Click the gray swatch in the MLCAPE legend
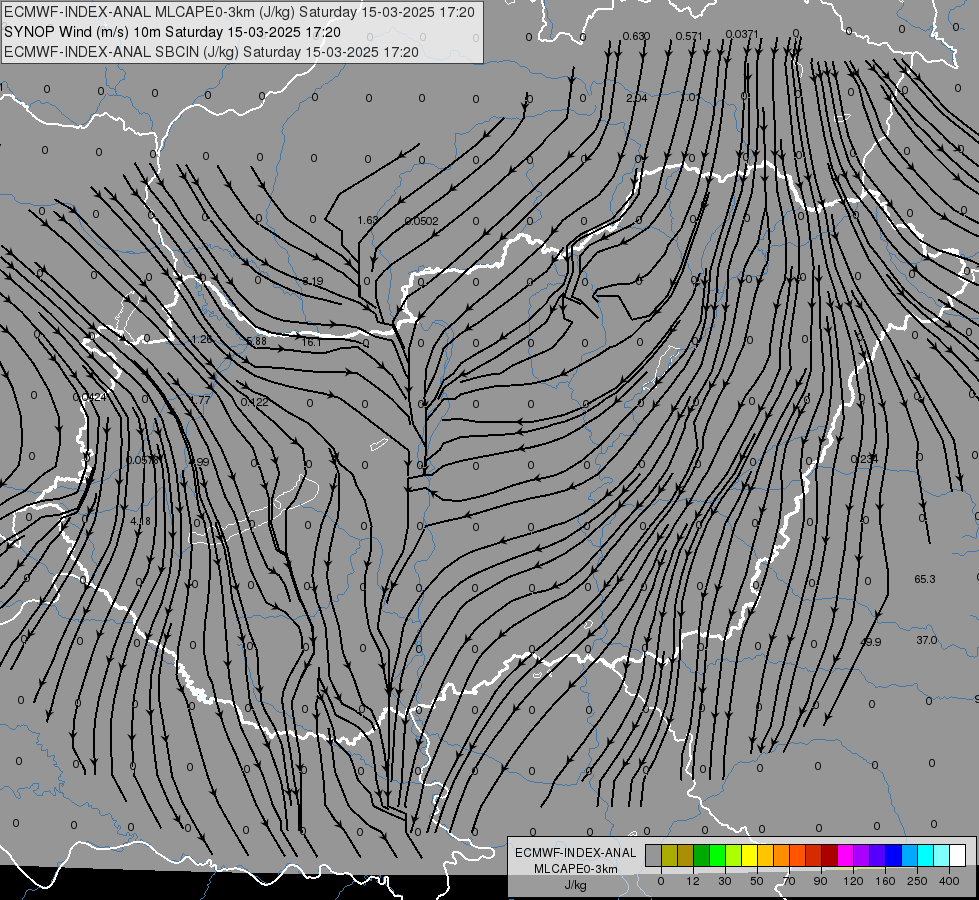Image resolution: width=979 pixels, height=900 pixels. tap(654, 855)
